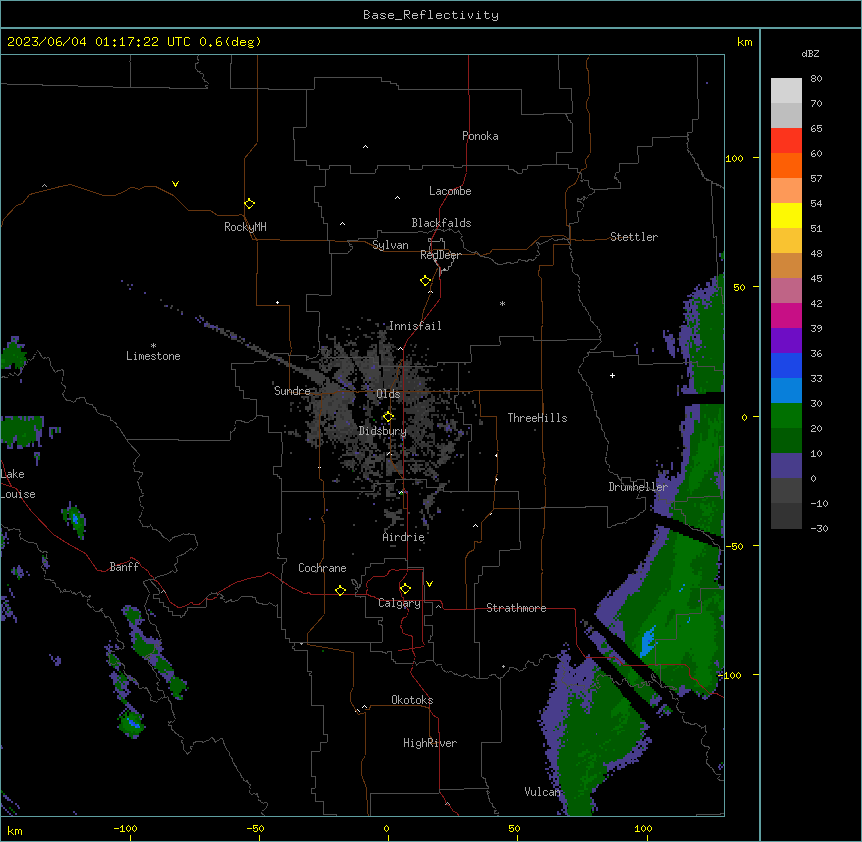
Task: Click the Limestone label
Action: point(153,356)
